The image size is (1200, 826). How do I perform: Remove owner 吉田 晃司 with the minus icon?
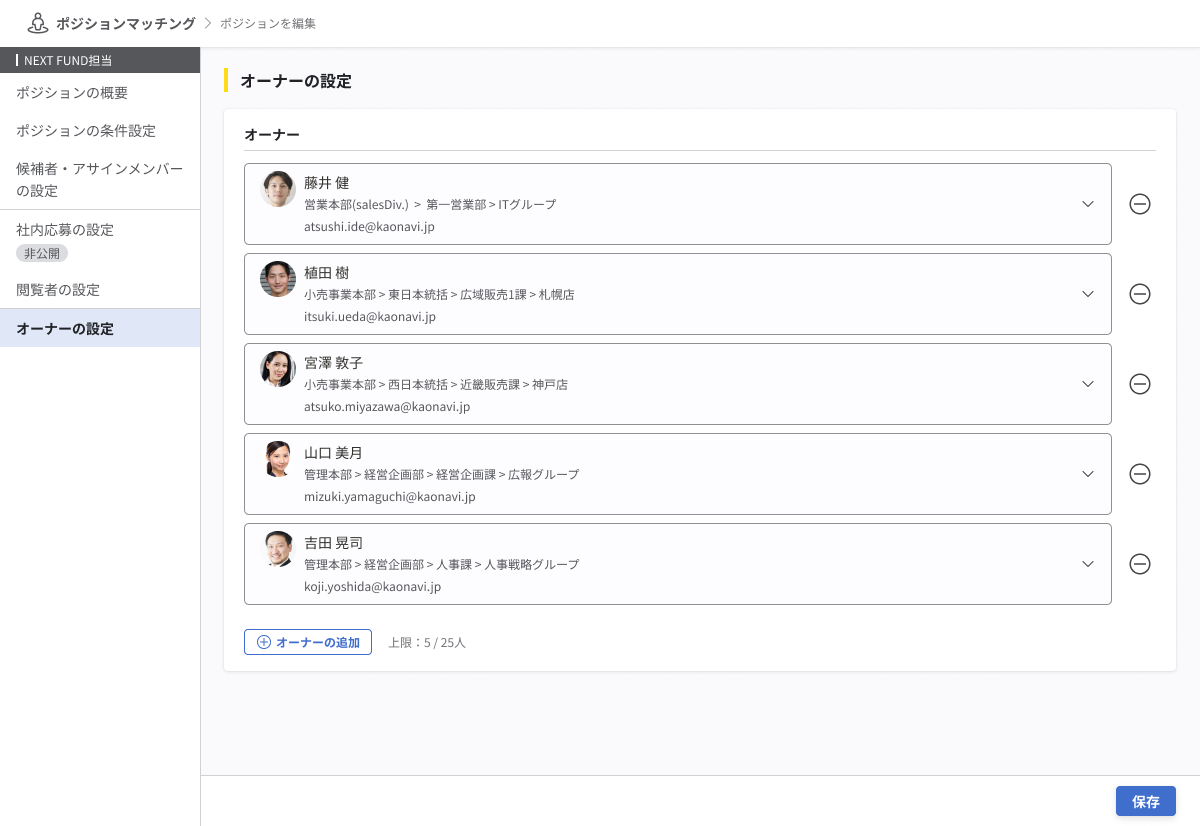coord(1140,564)
